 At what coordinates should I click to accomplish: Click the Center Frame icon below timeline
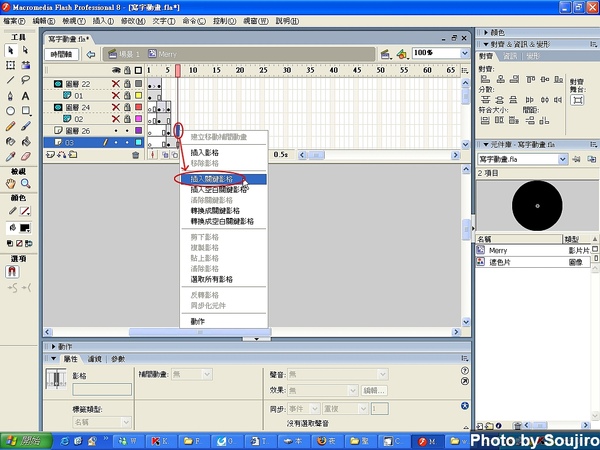[x=153, y=155]
